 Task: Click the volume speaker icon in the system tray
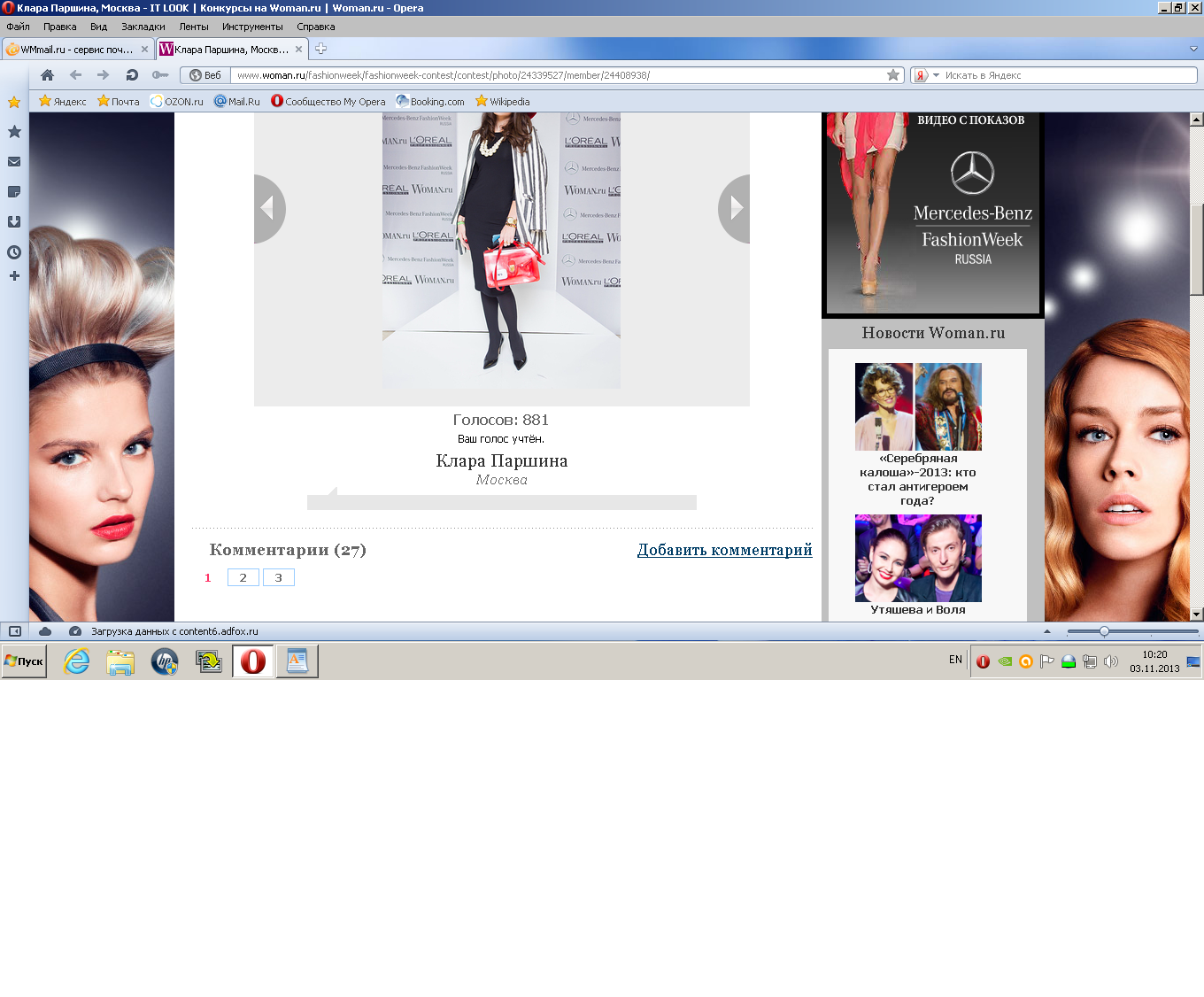[1111, 661]
